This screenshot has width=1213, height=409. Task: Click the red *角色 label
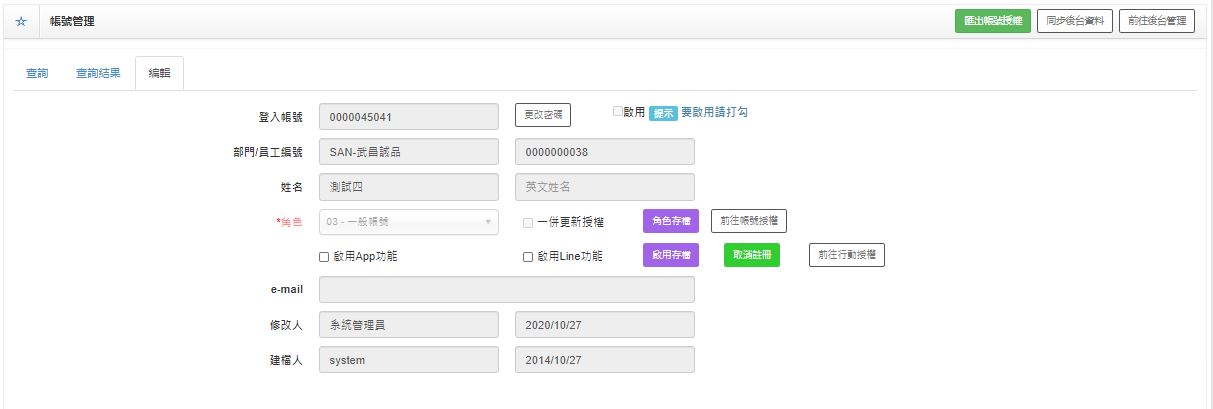pos(289,222)
